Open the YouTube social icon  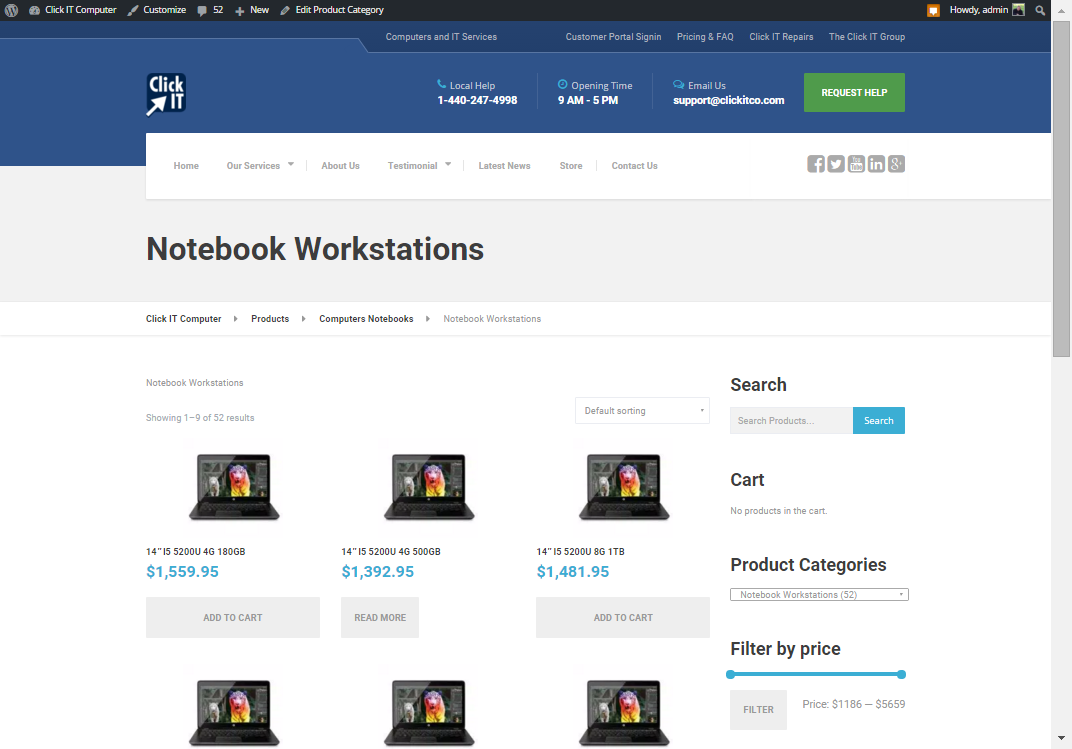click(x=856, y=164)
